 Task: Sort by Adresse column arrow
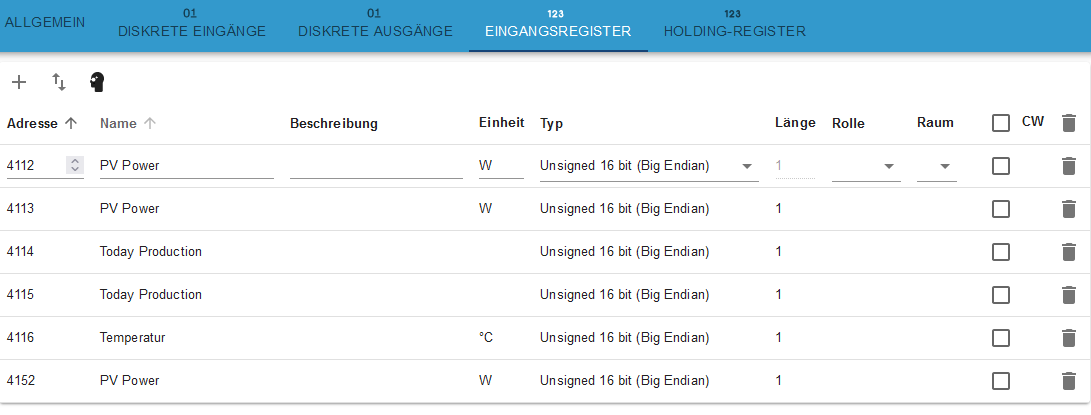pos(70,123)
